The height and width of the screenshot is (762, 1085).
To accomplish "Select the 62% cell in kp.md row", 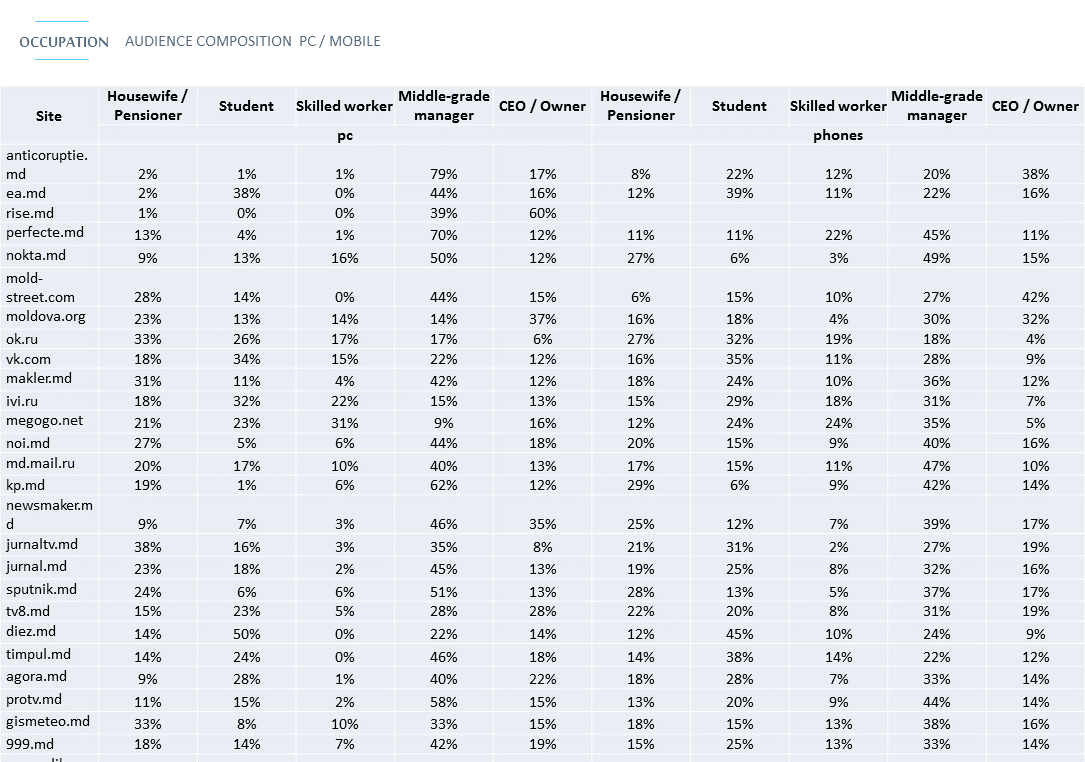I will pos(444,485).
